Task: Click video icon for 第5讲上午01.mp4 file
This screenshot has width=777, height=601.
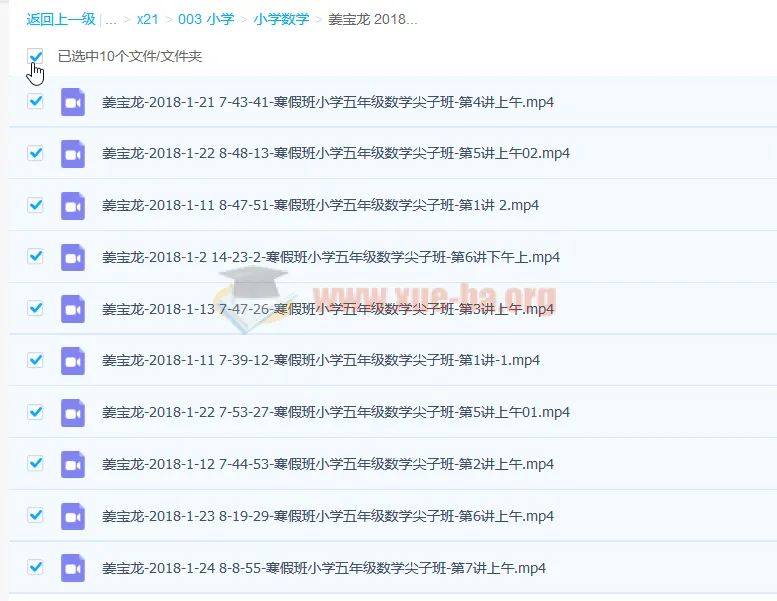Action: coord(73,413)
